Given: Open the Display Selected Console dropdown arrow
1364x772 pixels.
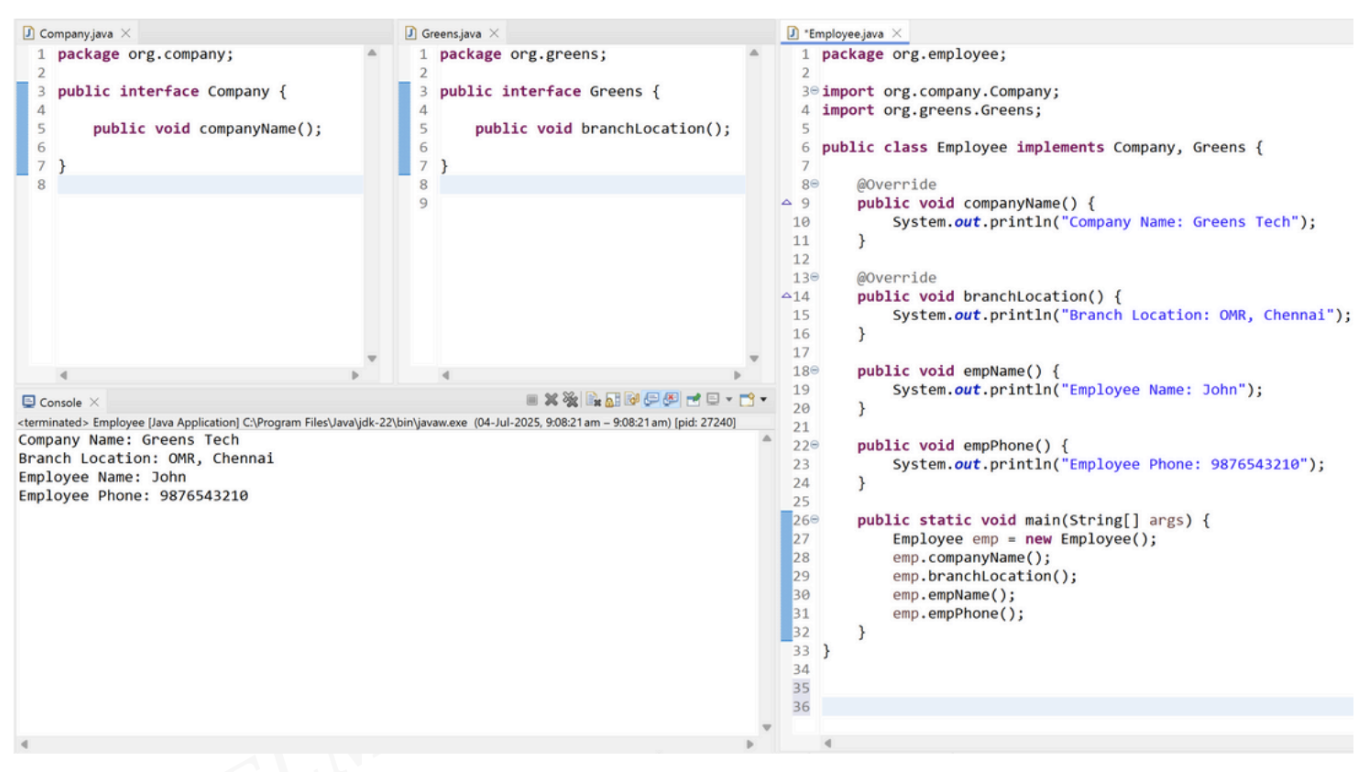Looking at the screenshot, I should 728,401.
